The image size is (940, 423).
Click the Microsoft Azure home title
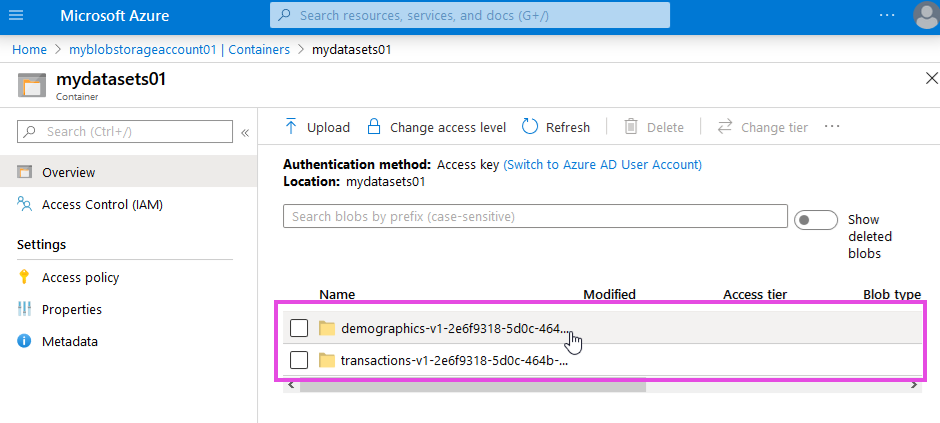(115, 16)
